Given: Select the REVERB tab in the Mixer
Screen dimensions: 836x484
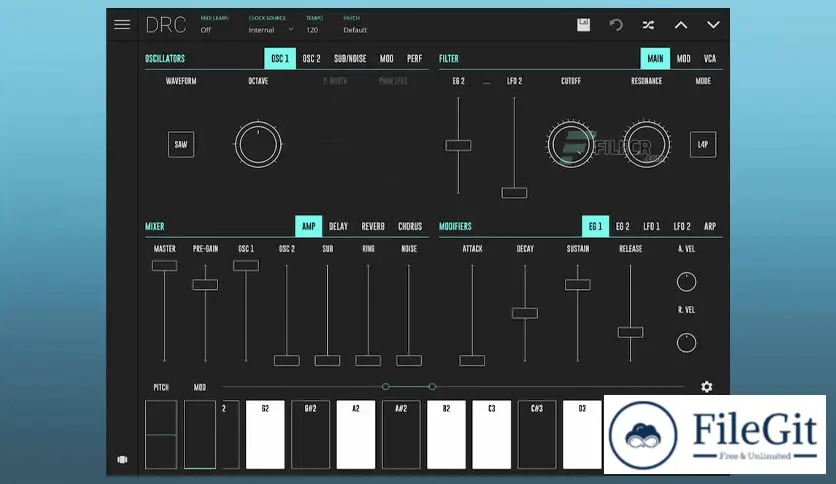Looking at the screenshot, I should click(x=373, y=227).
